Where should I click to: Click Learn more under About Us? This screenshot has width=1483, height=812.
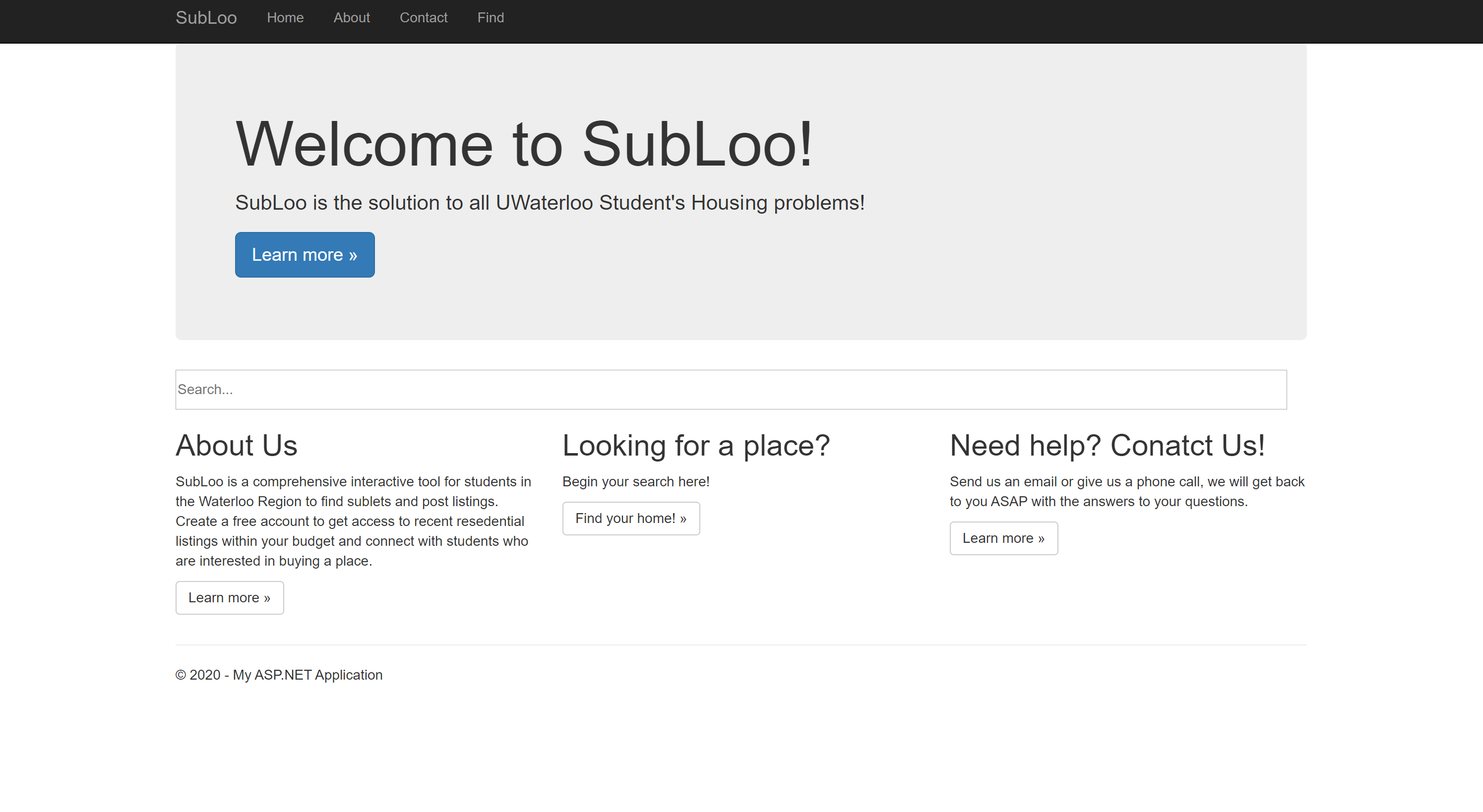click(x=229, y=597)
